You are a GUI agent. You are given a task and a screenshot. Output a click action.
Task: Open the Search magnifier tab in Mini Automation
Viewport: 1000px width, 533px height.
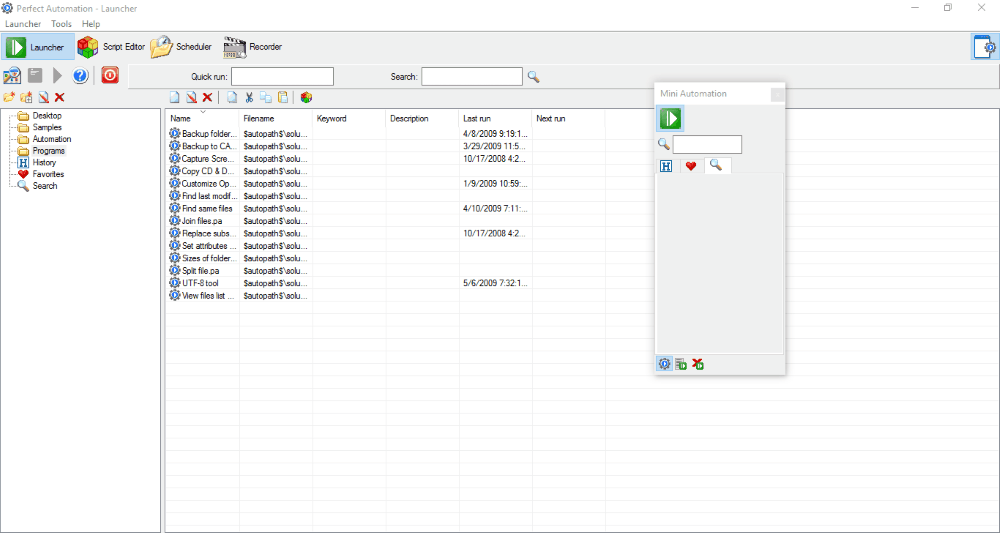717,166
